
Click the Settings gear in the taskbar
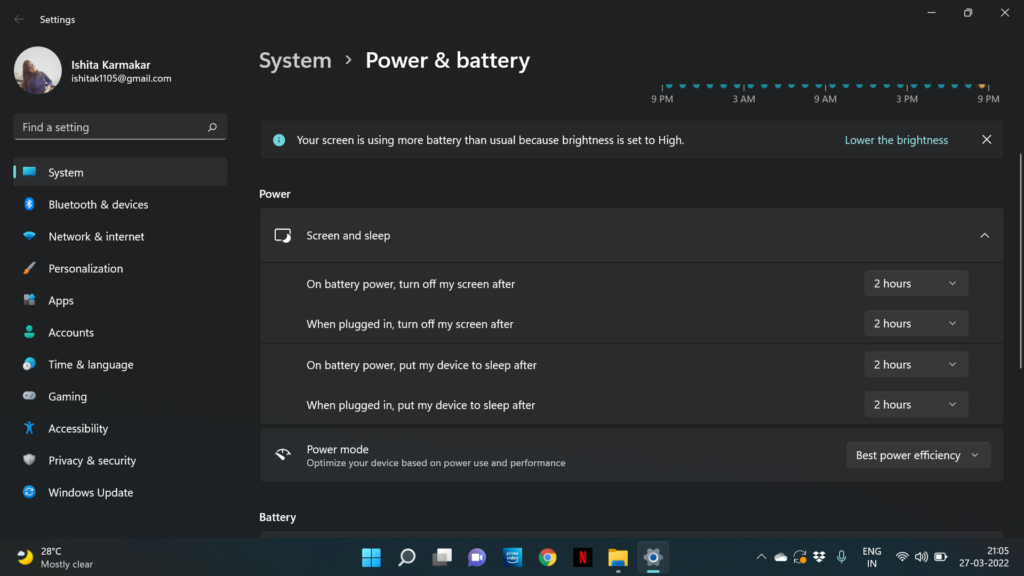click(x=653, y=557)
